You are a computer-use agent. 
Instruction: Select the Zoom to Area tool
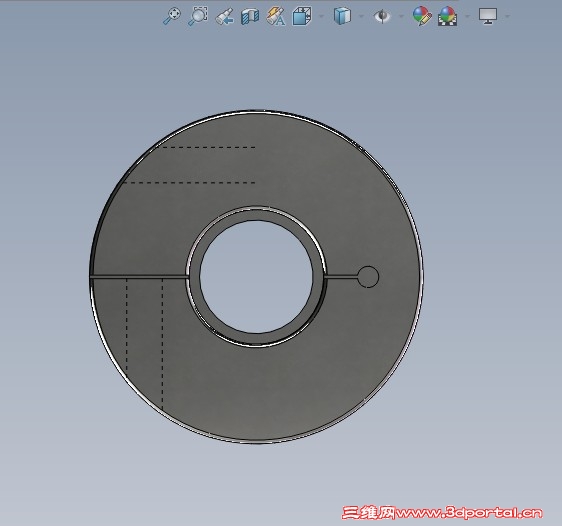tap(198, 16)
